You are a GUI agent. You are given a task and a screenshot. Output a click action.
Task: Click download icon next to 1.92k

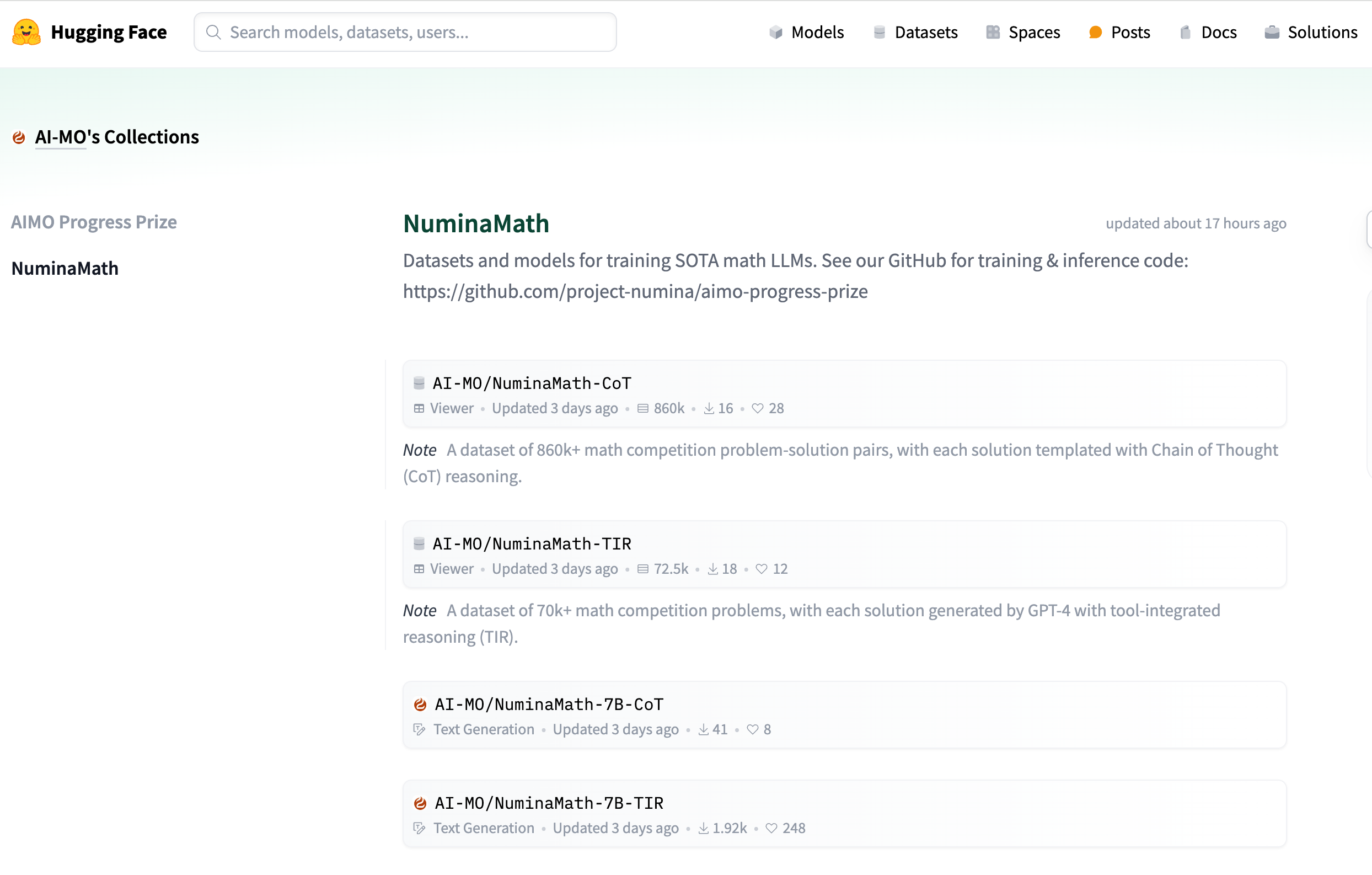coord(704,829)
